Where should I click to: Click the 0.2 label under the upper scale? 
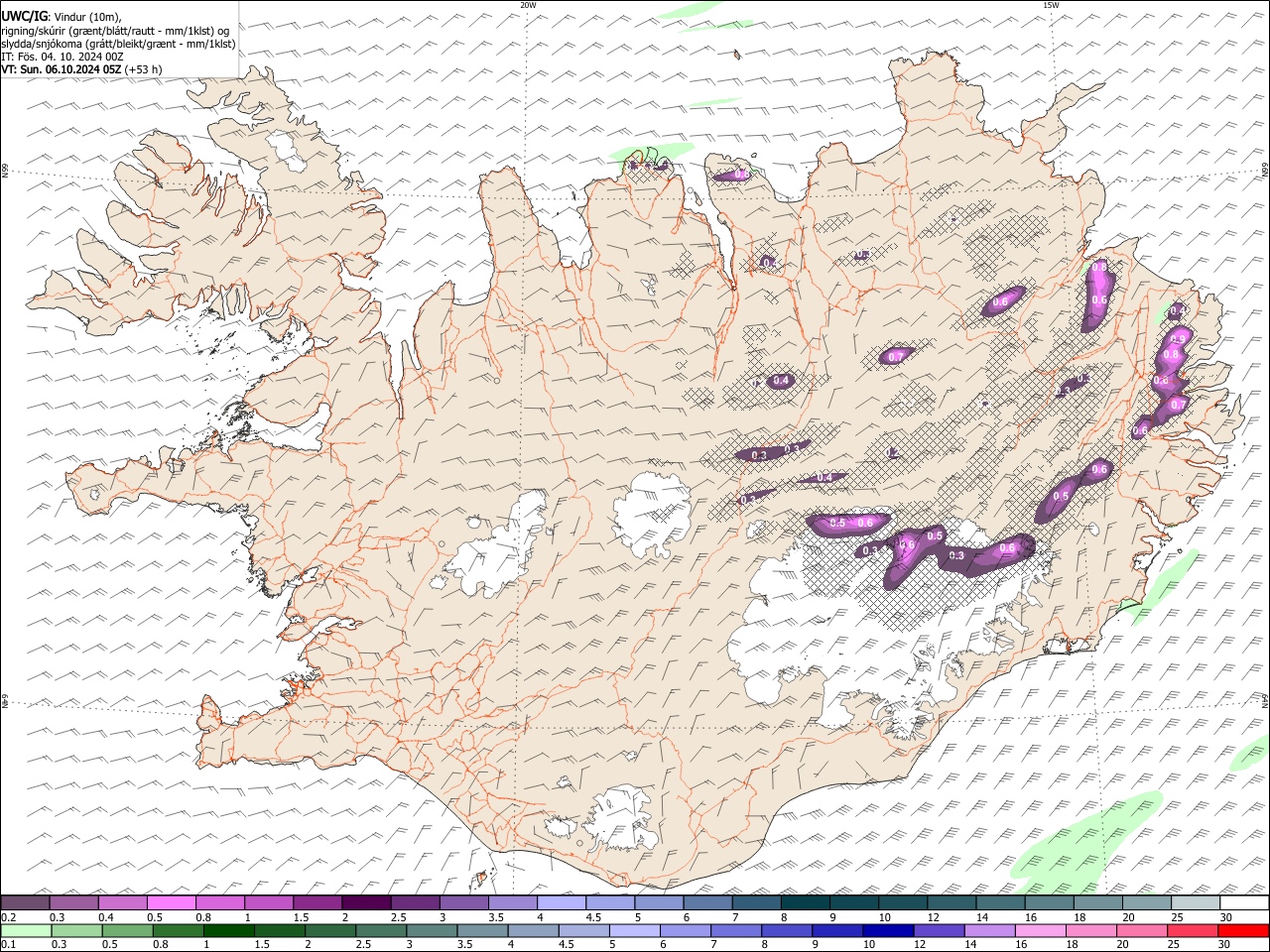tap(8, 917)
